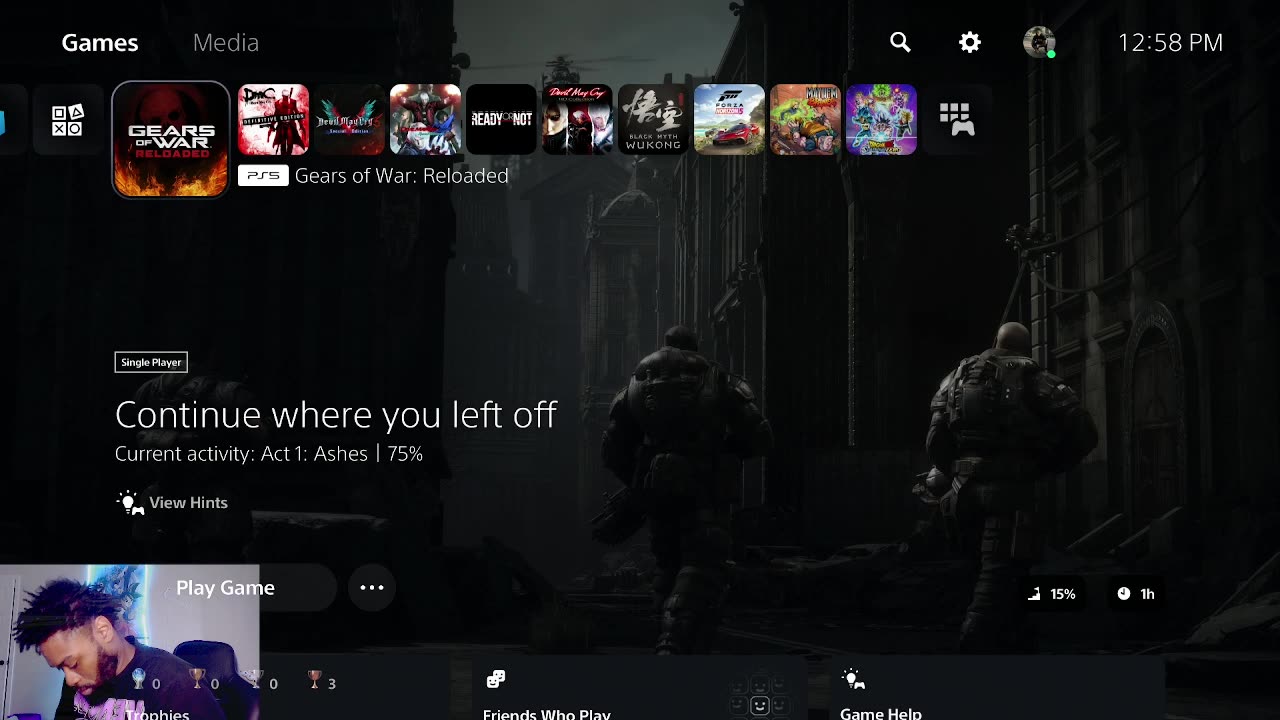Open the user profile avatar
Image resolution: width=1280 pixels, height=720 pixels.
(1039, 42)
